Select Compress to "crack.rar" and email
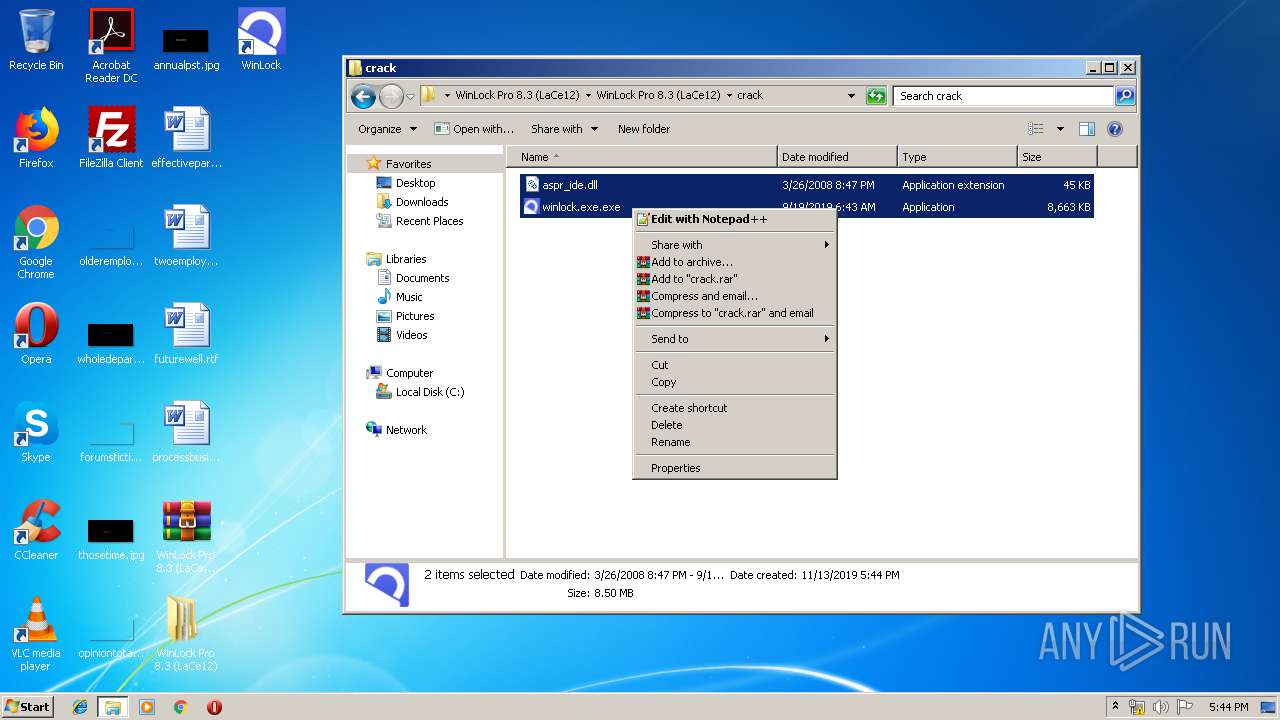 735,313
